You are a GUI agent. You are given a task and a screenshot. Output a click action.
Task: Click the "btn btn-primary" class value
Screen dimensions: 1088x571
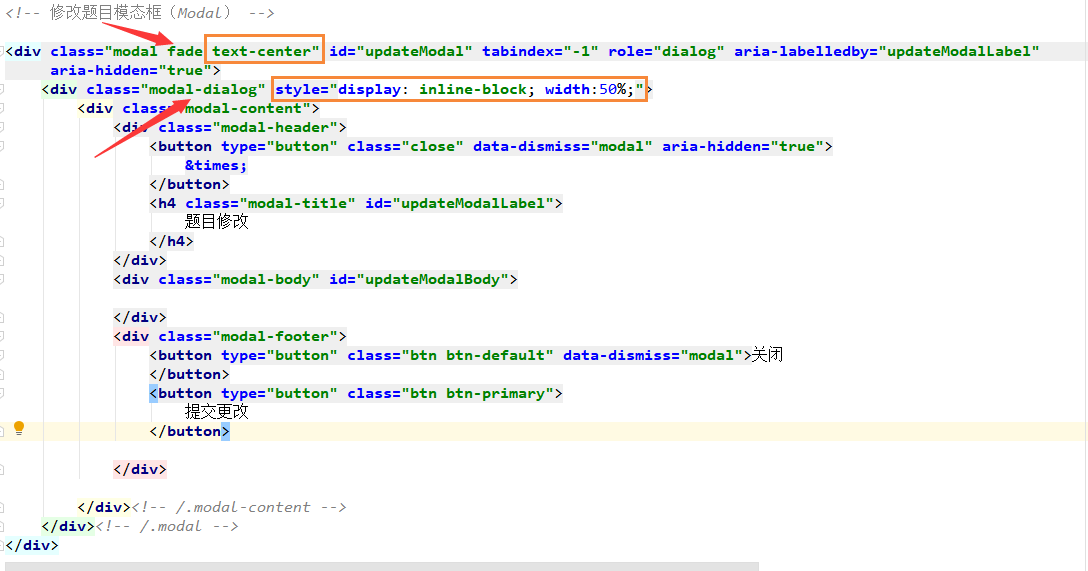[x=477, y=393]
